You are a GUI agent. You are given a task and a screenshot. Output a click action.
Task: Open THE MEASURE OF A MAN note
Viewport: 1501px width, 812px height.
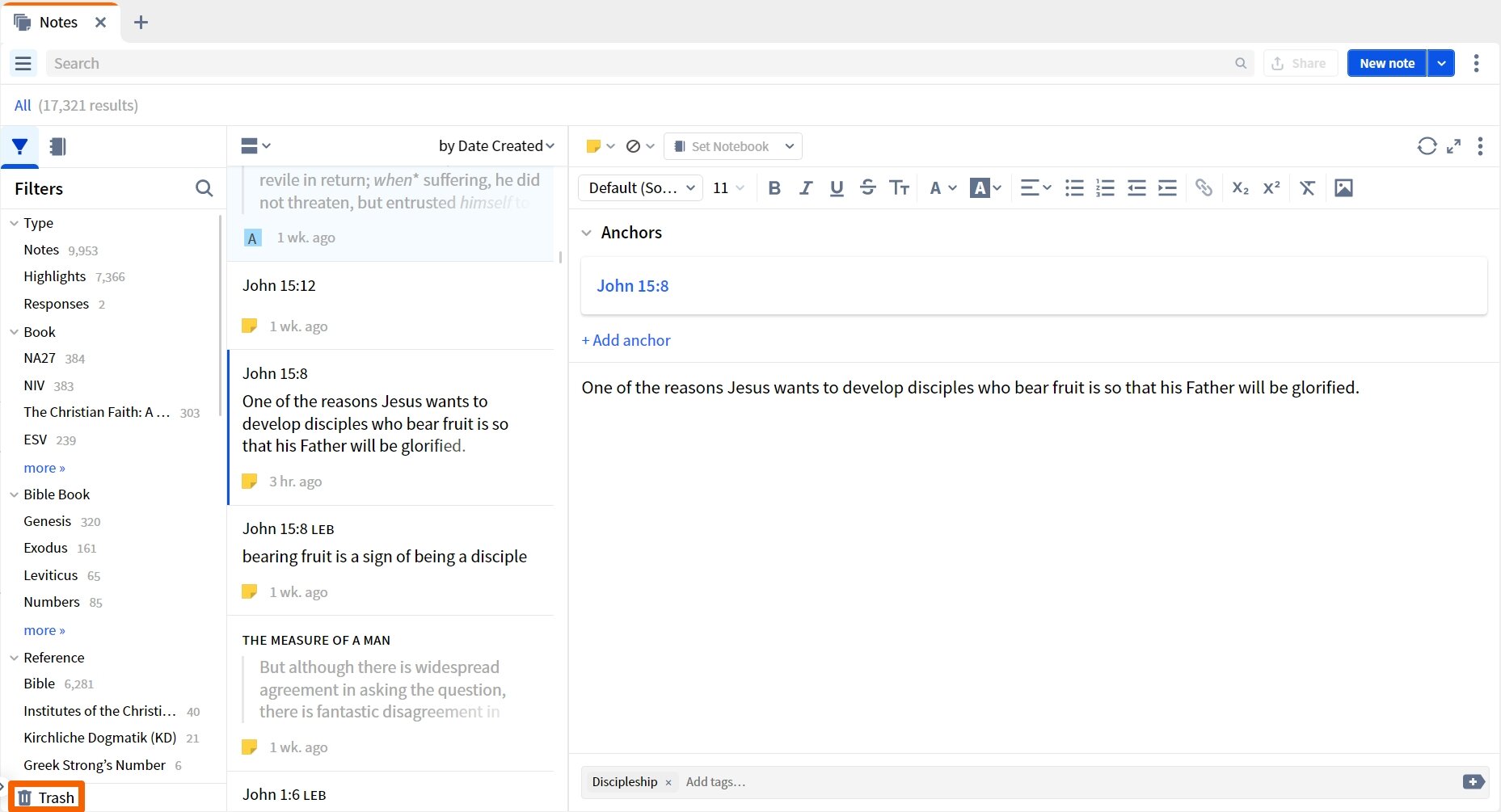(x=391, y=693)
